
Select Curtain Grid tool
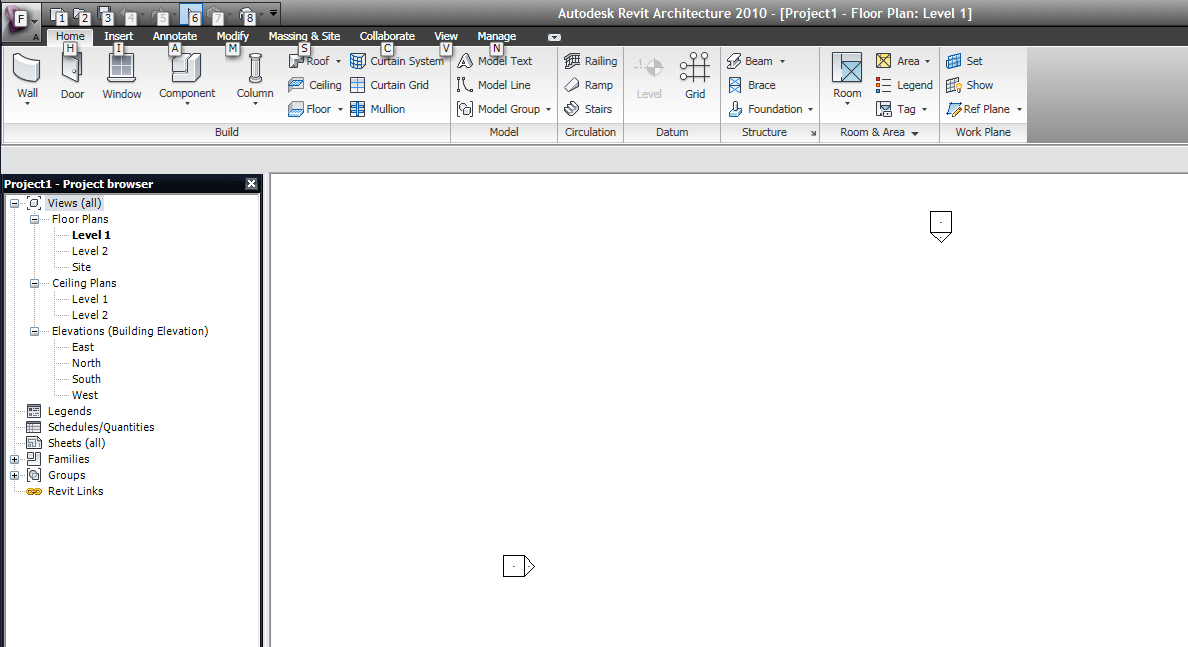[389, 85]
